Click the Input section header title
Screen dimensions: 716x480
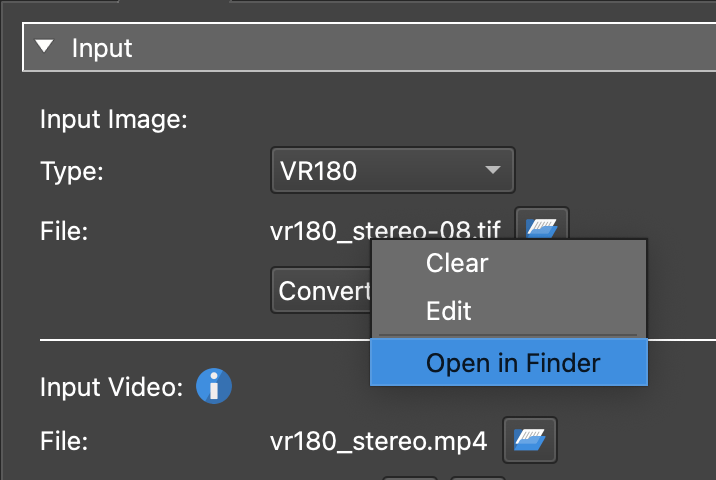[102, 47]
